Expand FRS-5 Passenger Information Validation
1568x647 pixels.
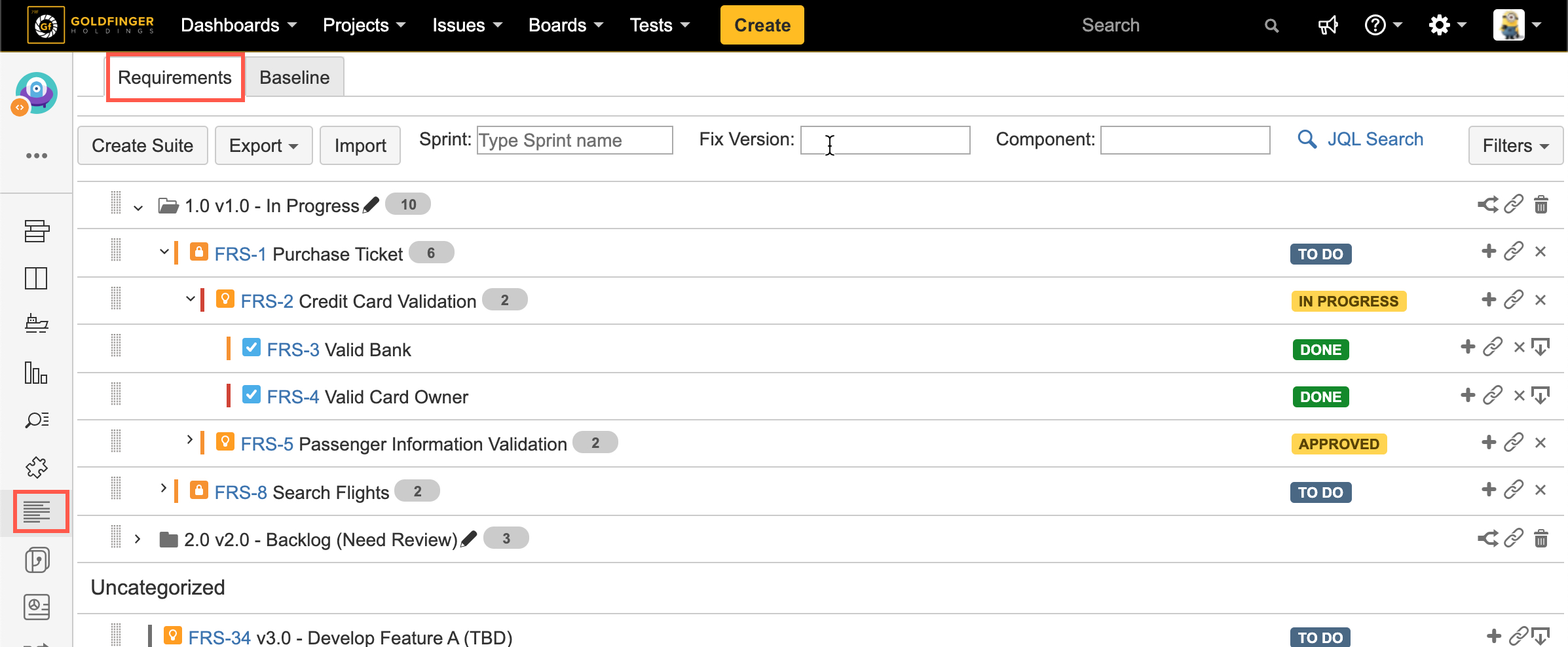(x=189, y=439)
